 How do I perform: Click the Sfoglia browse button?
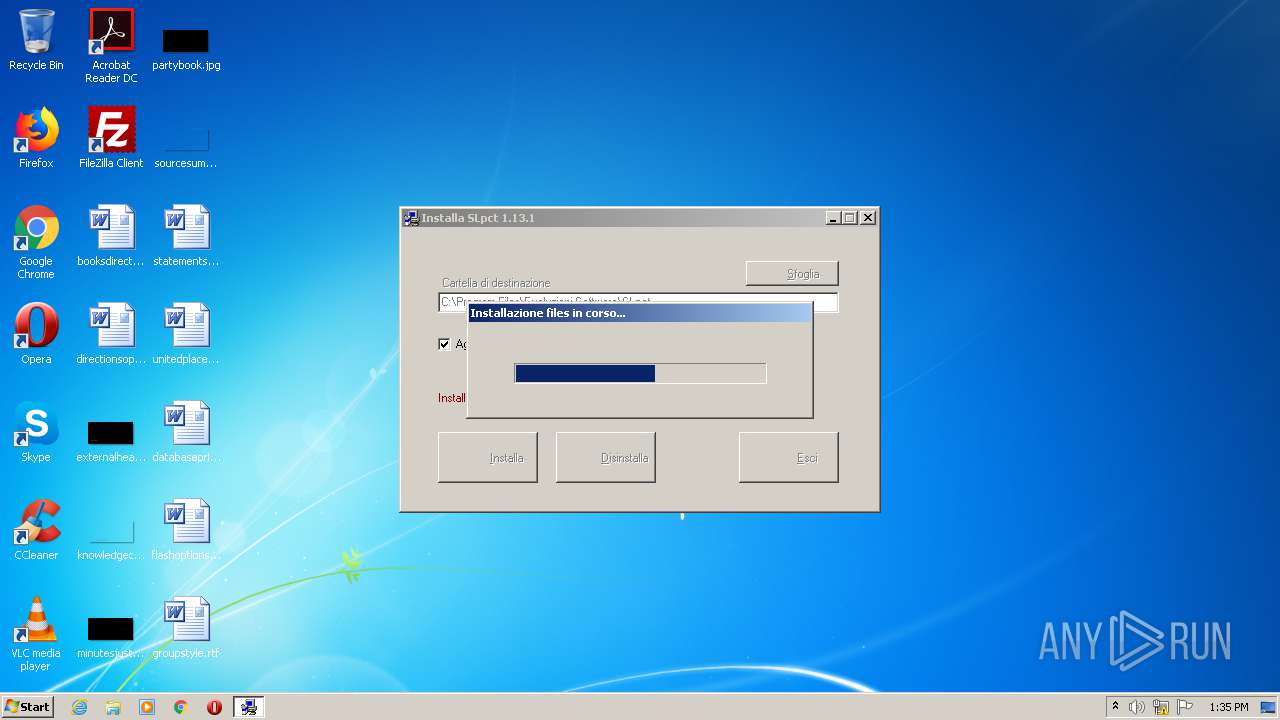tap(792, 273)
